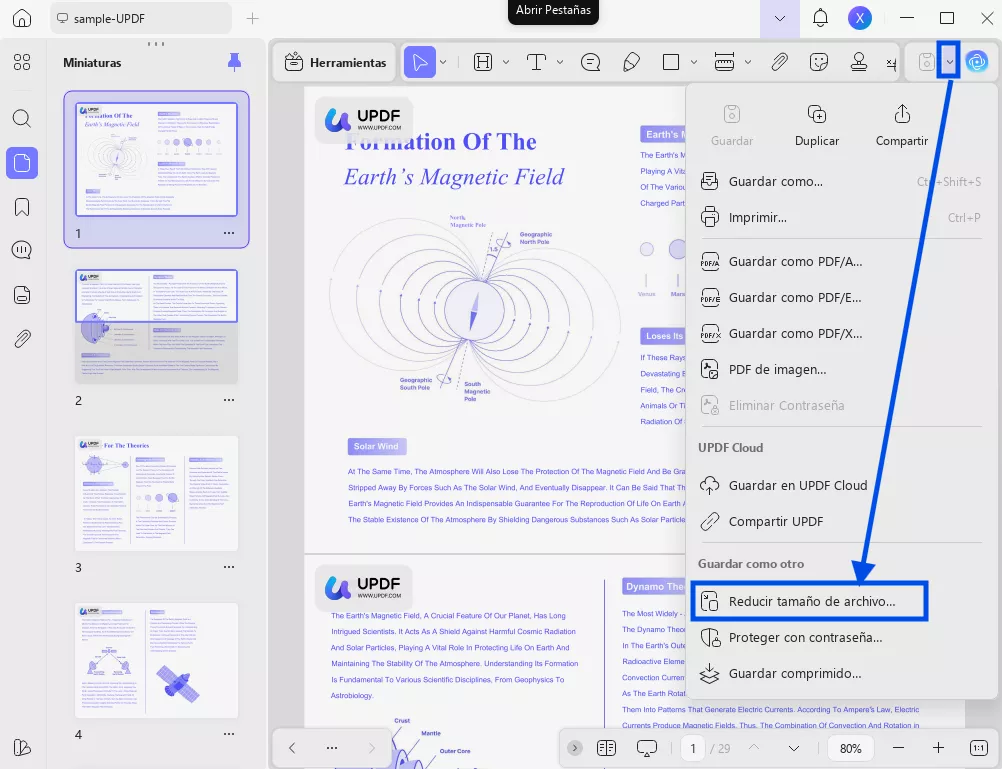This screenshot has height=769, width=1002.
Task: Add a new tab with plus button
Action: tap(252, 19)
